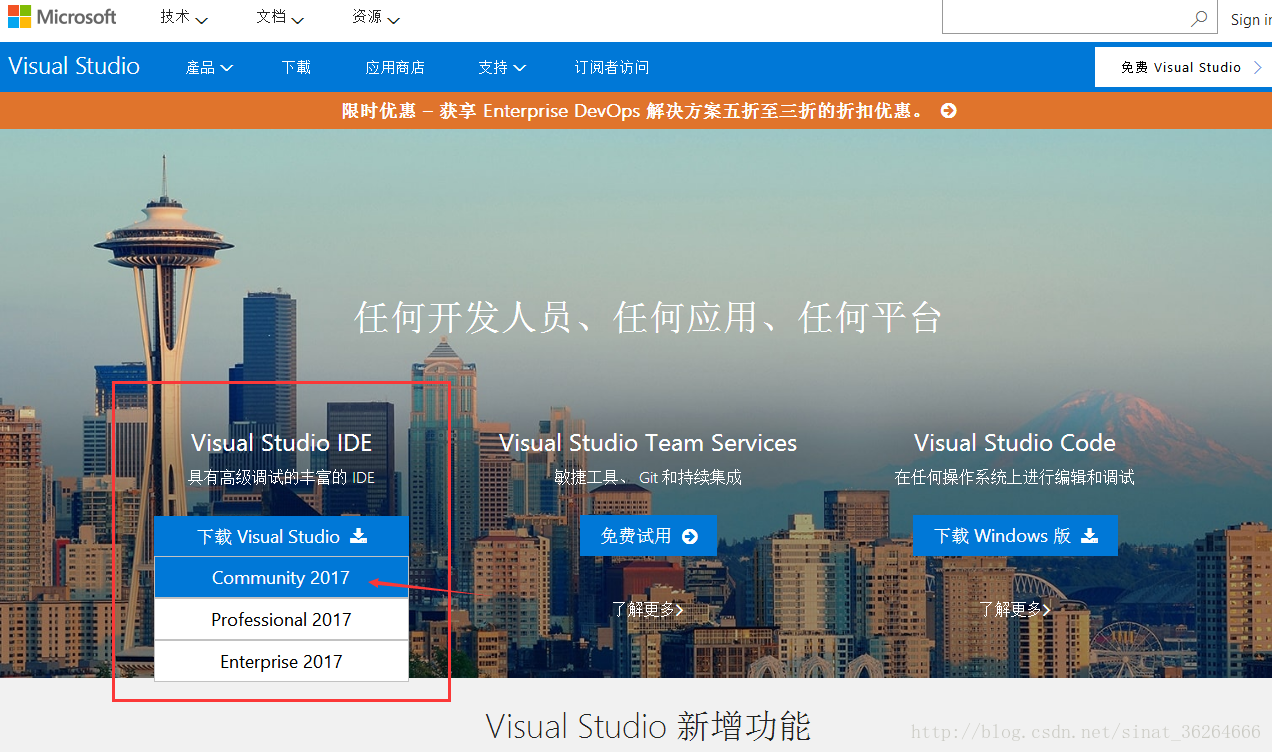The image size is (1272, 752).
Task: Click the search magnifier icon
Action: tap(1199, 18)
